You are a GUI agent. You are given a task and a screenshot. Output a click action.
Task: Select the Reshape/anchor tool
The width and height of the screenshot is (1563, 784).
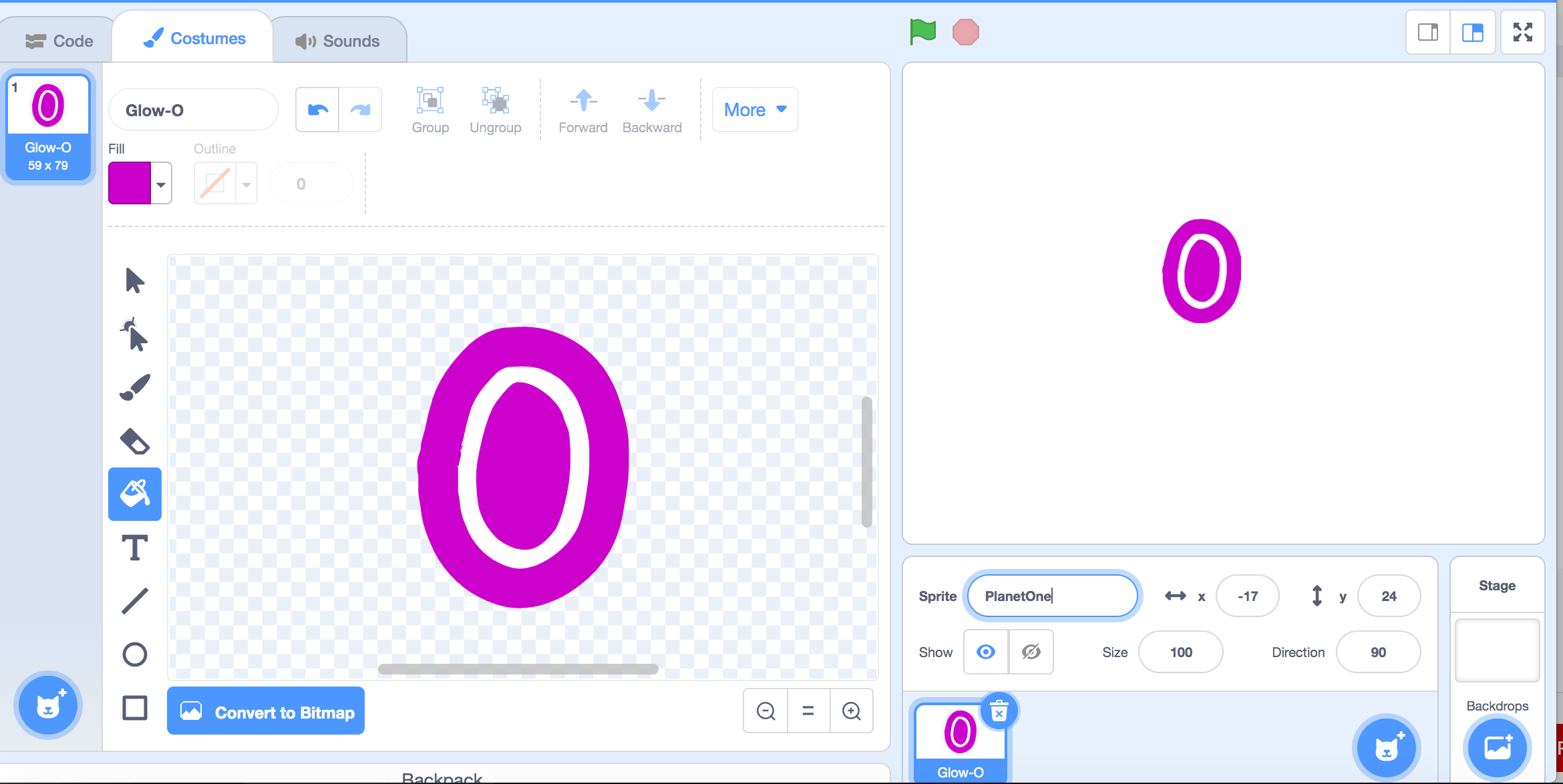point(135,335)
